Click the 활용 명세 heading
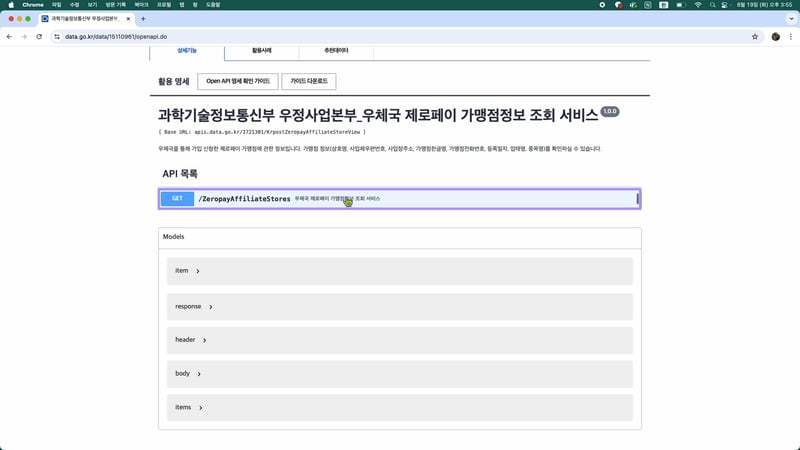 (x=173, y=81)
